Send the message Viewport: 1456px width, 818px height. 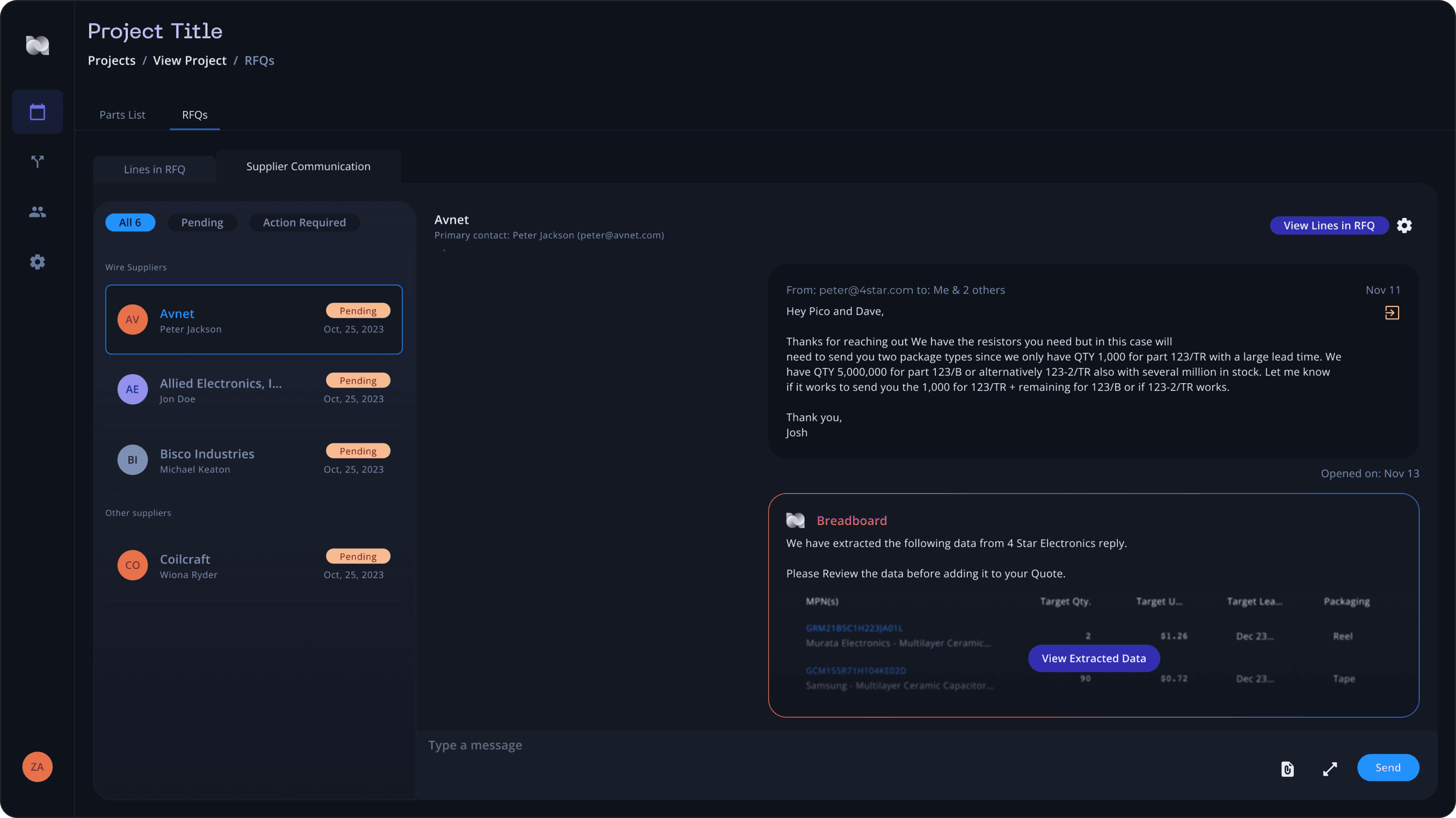click(1388, 767)
